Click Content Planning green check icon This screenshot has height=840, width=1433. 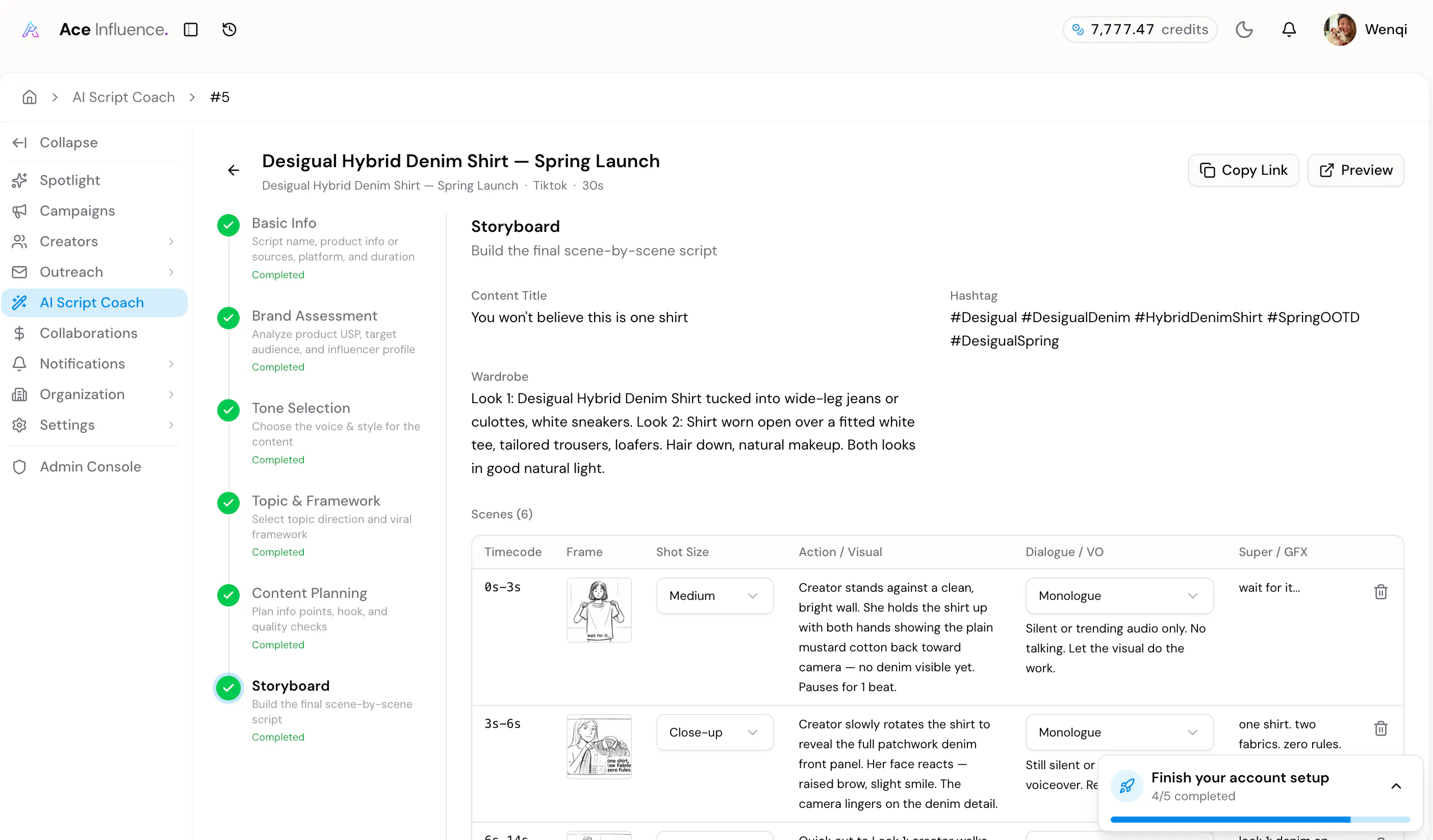(x=228, y=596)
